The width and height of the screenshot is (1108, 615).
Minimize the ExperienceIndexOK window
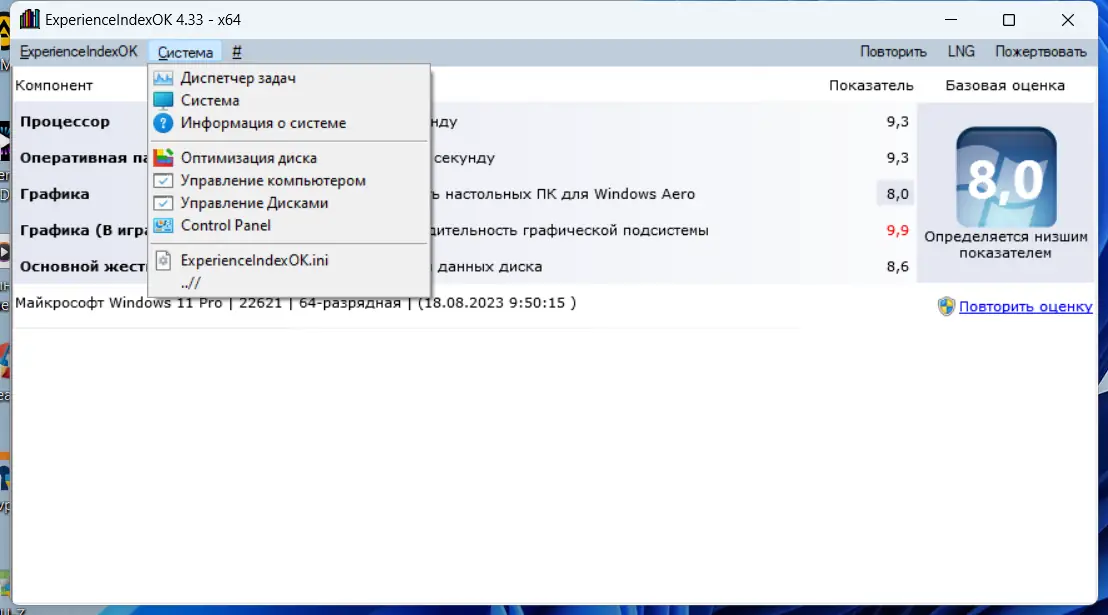950,20
